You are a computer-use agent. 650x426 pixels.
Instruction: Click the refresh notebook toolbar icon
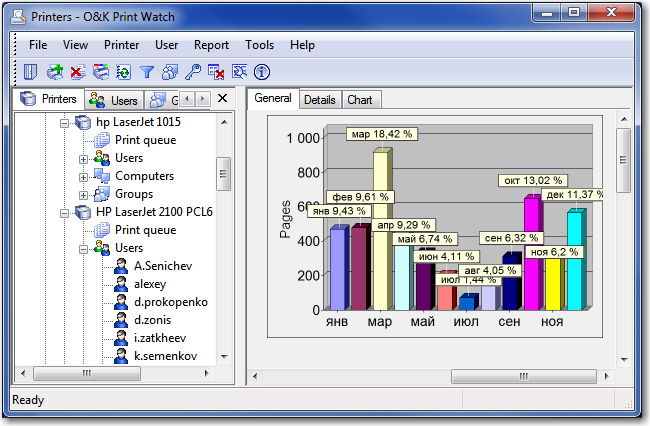(124, 72)
